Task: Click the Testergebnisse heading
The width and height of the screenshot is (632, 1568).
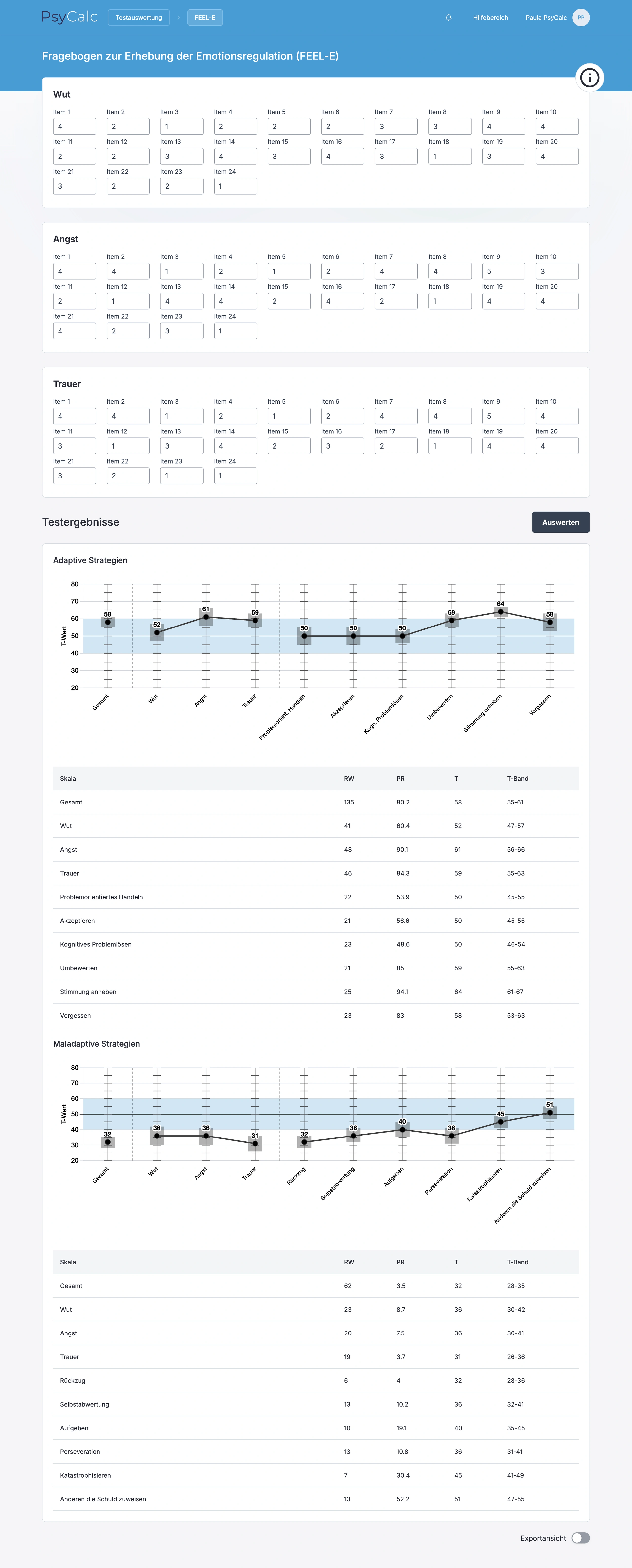Action: pyautogui.click(x=81, y=522)
